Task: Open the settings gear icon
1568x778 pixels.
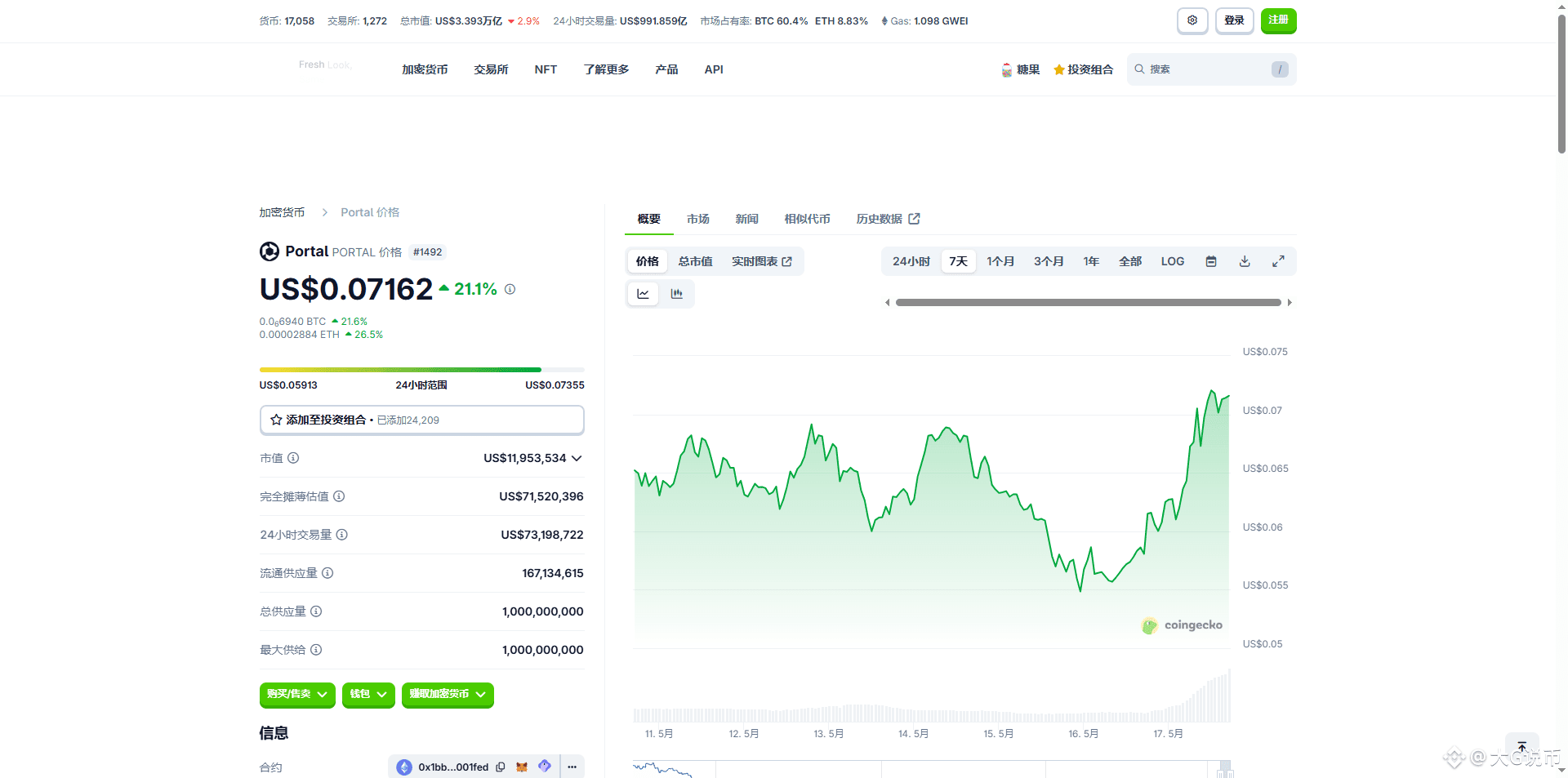Action: (1192, 20)
